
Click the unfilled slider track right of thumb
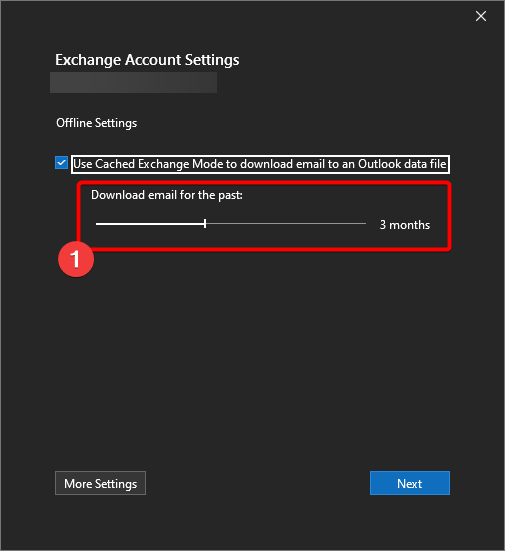(x=286, y=223)
